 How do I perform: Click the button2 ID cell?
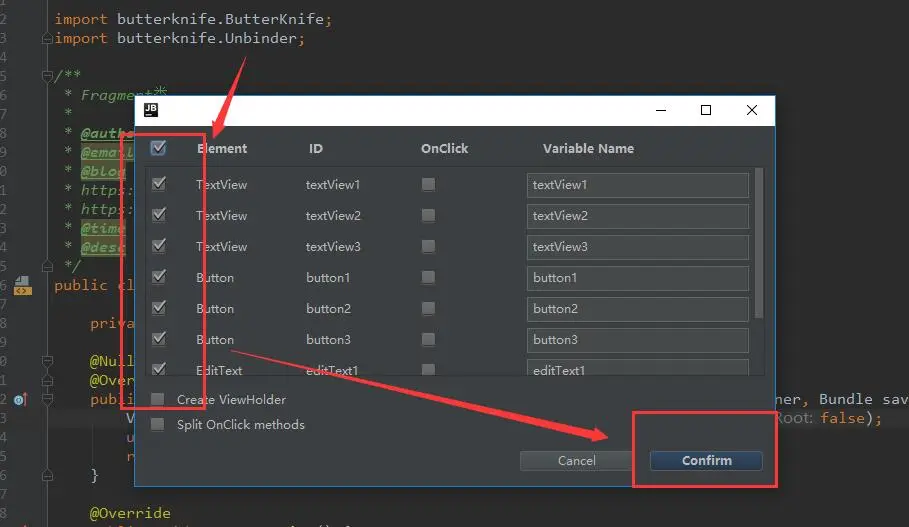[328, 309]
